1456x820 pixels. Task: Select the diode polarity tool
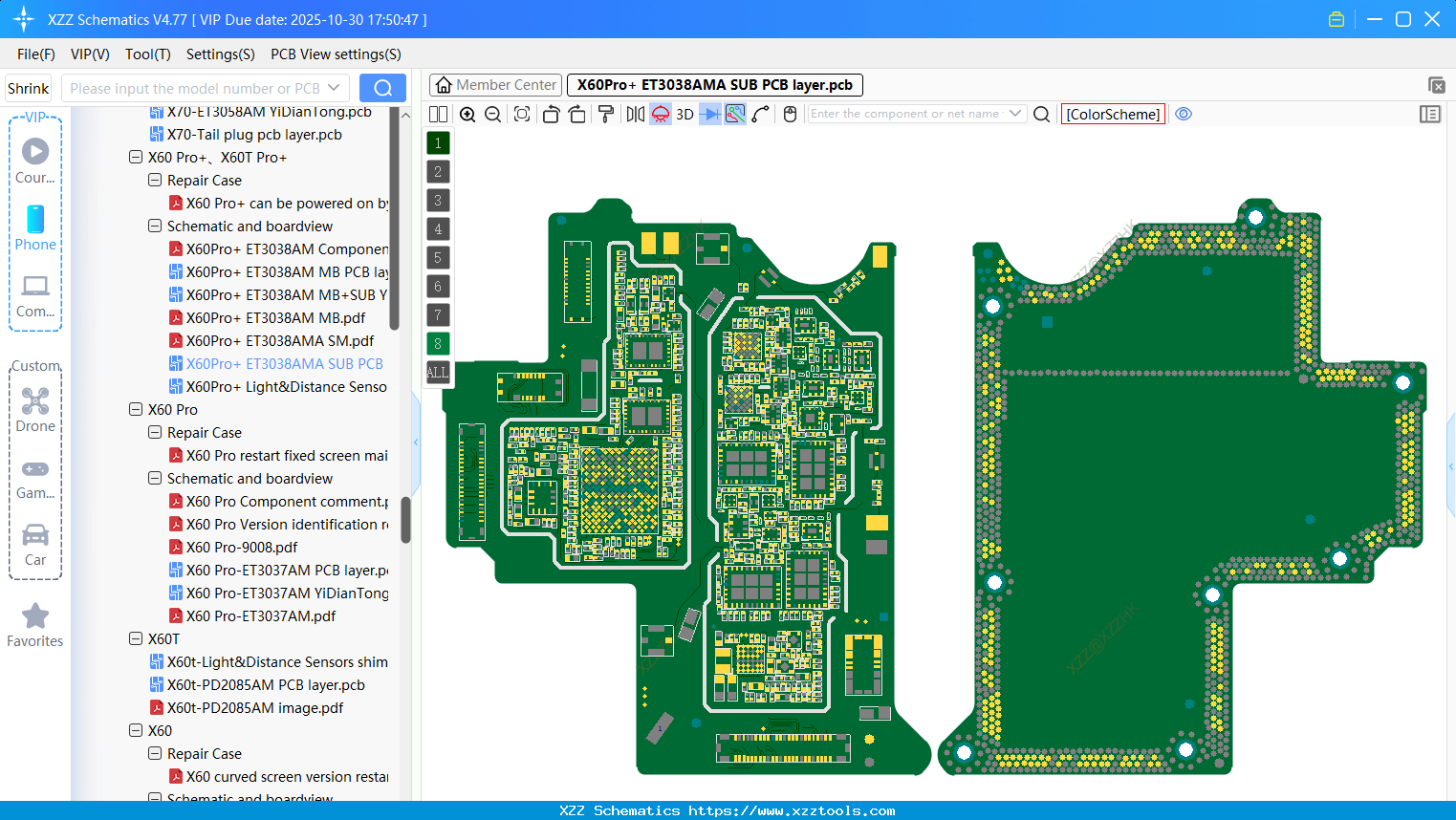click(x=708, y=114)
